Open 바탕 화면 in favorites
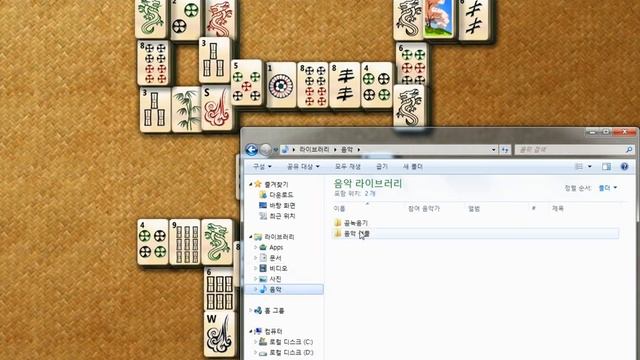 (282, 206)
